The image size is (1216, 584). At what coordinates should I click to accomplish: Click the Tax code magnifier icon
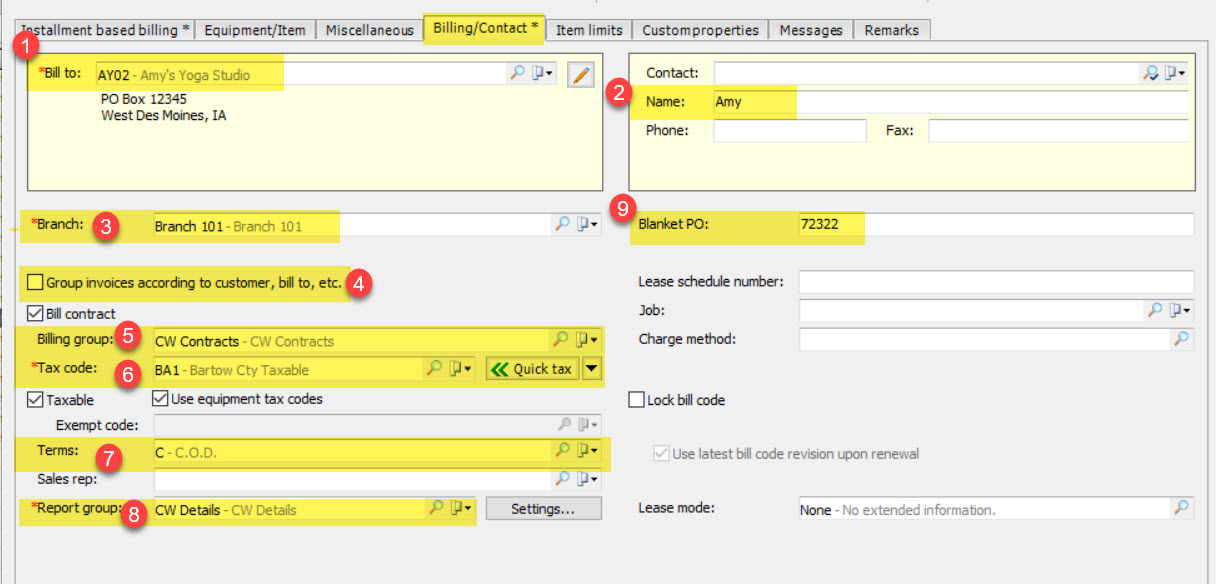pos(435,369)
